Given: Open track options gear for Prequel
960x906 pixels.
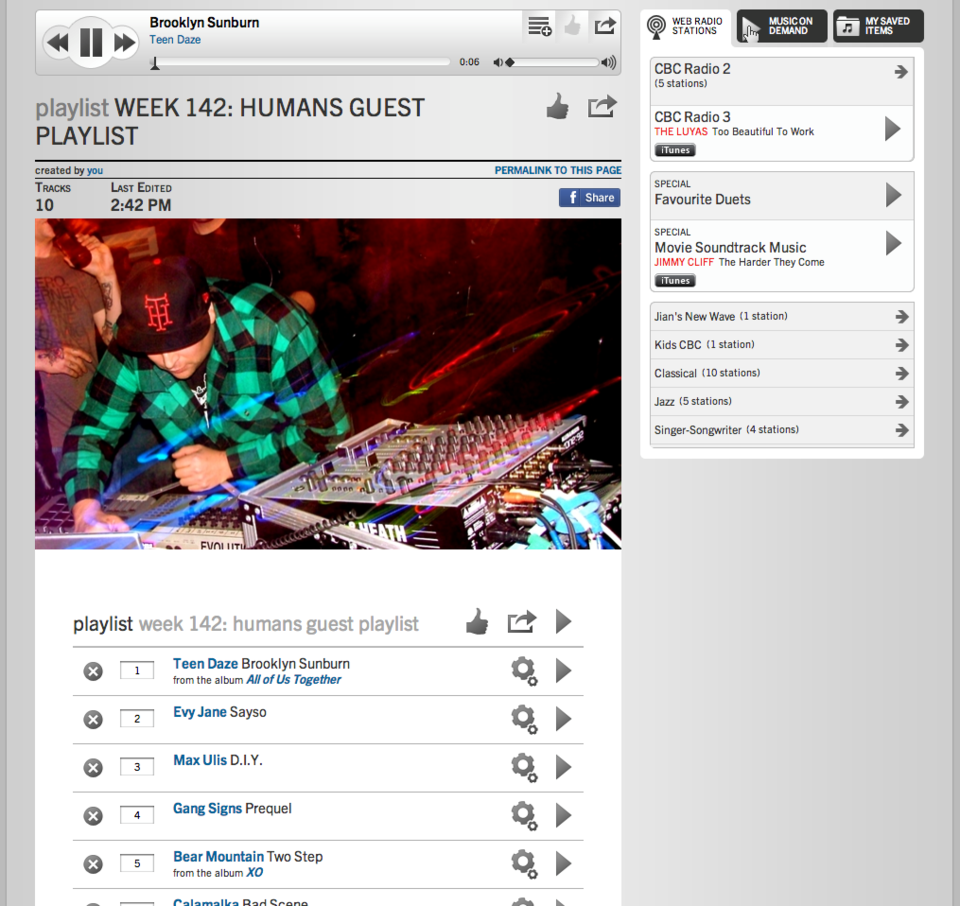Looking at the screenshot, I should pos(524,815).
